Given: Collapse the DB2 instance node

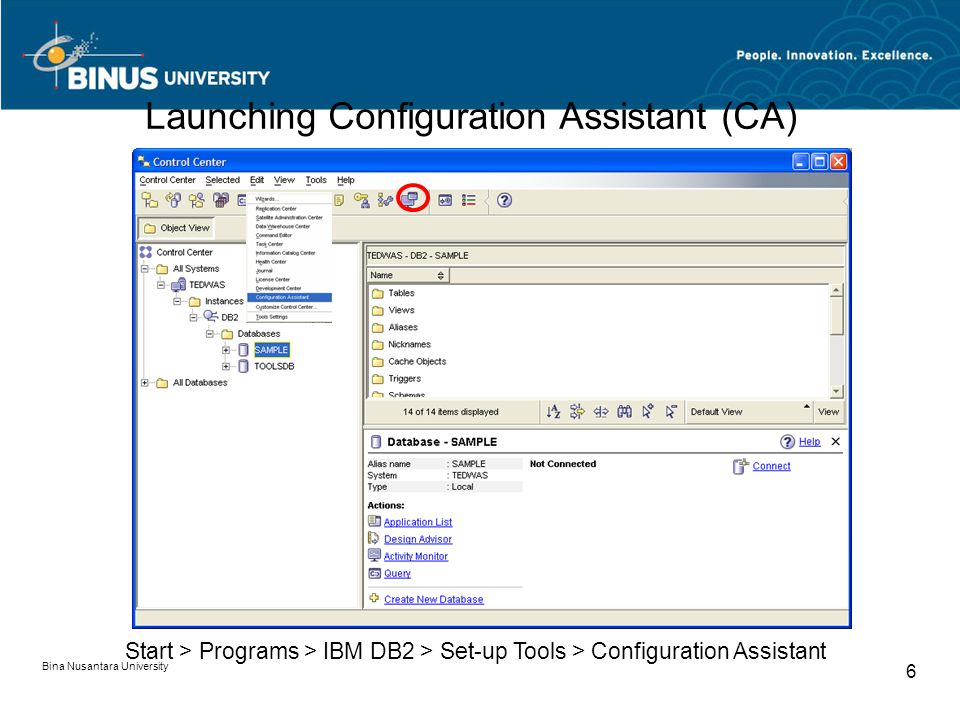Looking at the screenshot, I should (193, 317).
